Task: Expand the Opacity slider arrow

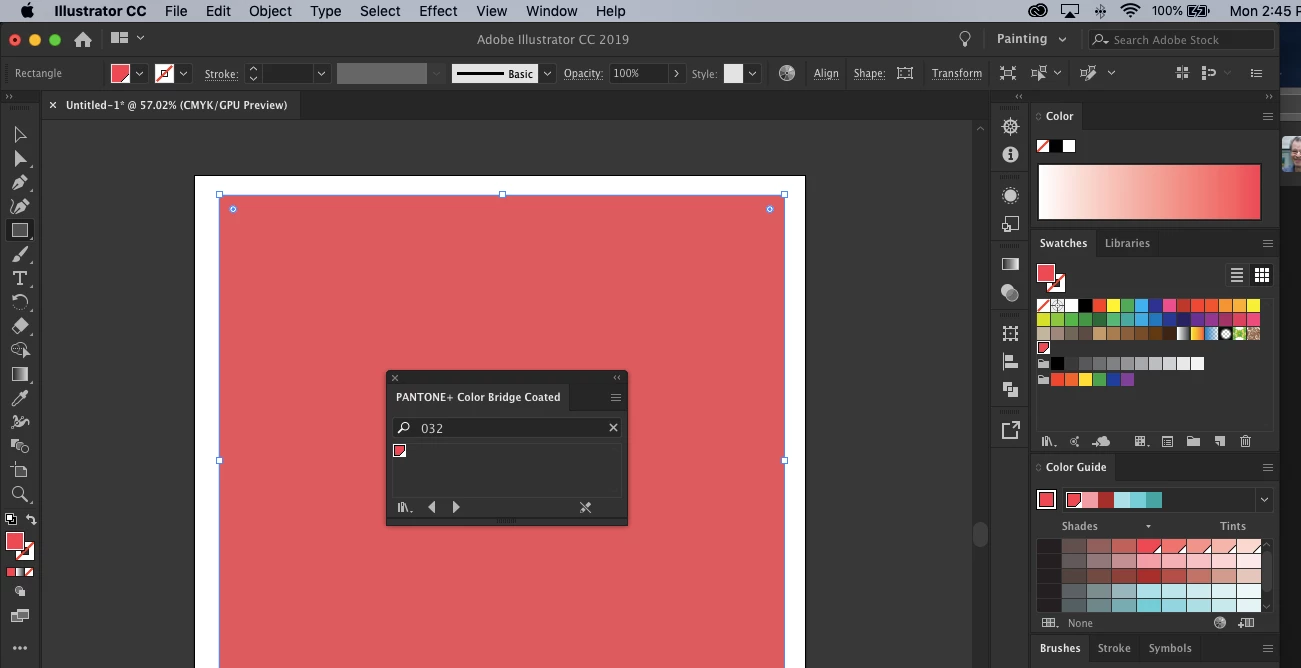Action: (677, 73)
